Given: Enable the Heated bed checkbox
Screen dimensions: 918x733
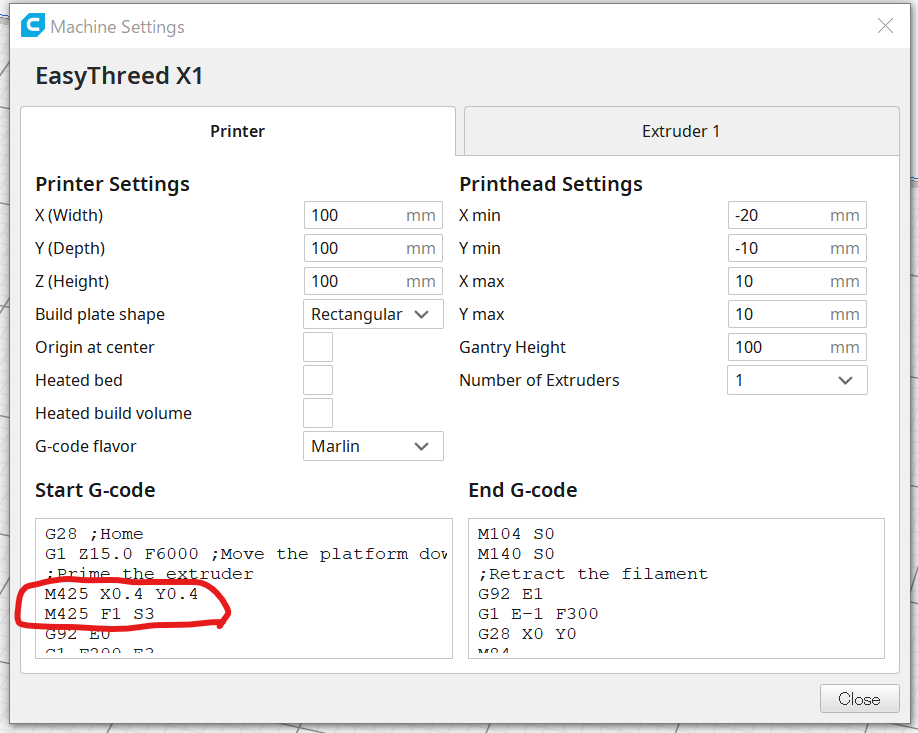Looking at the screenshot, I should coord(318,380).
